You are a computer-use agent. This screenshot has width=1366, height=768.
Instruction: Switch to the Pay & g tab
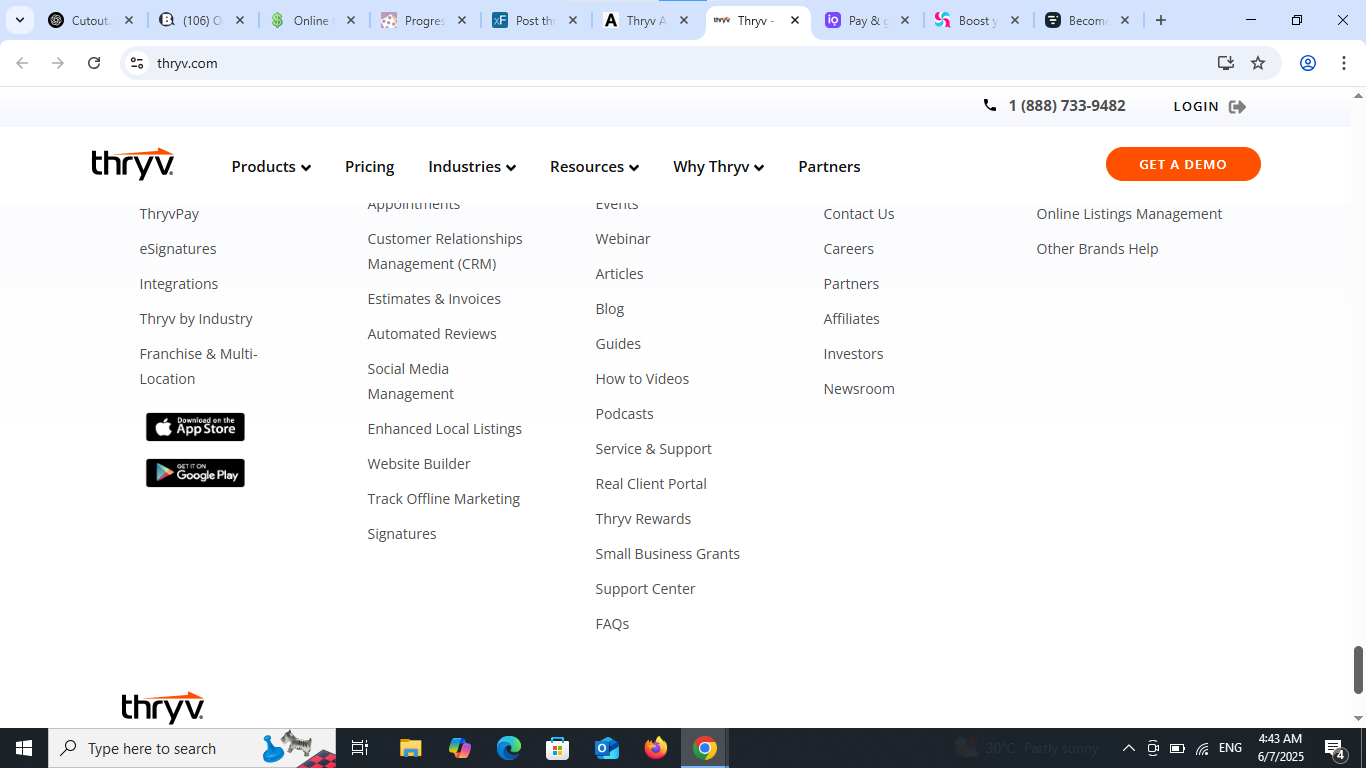click(866, 20)
